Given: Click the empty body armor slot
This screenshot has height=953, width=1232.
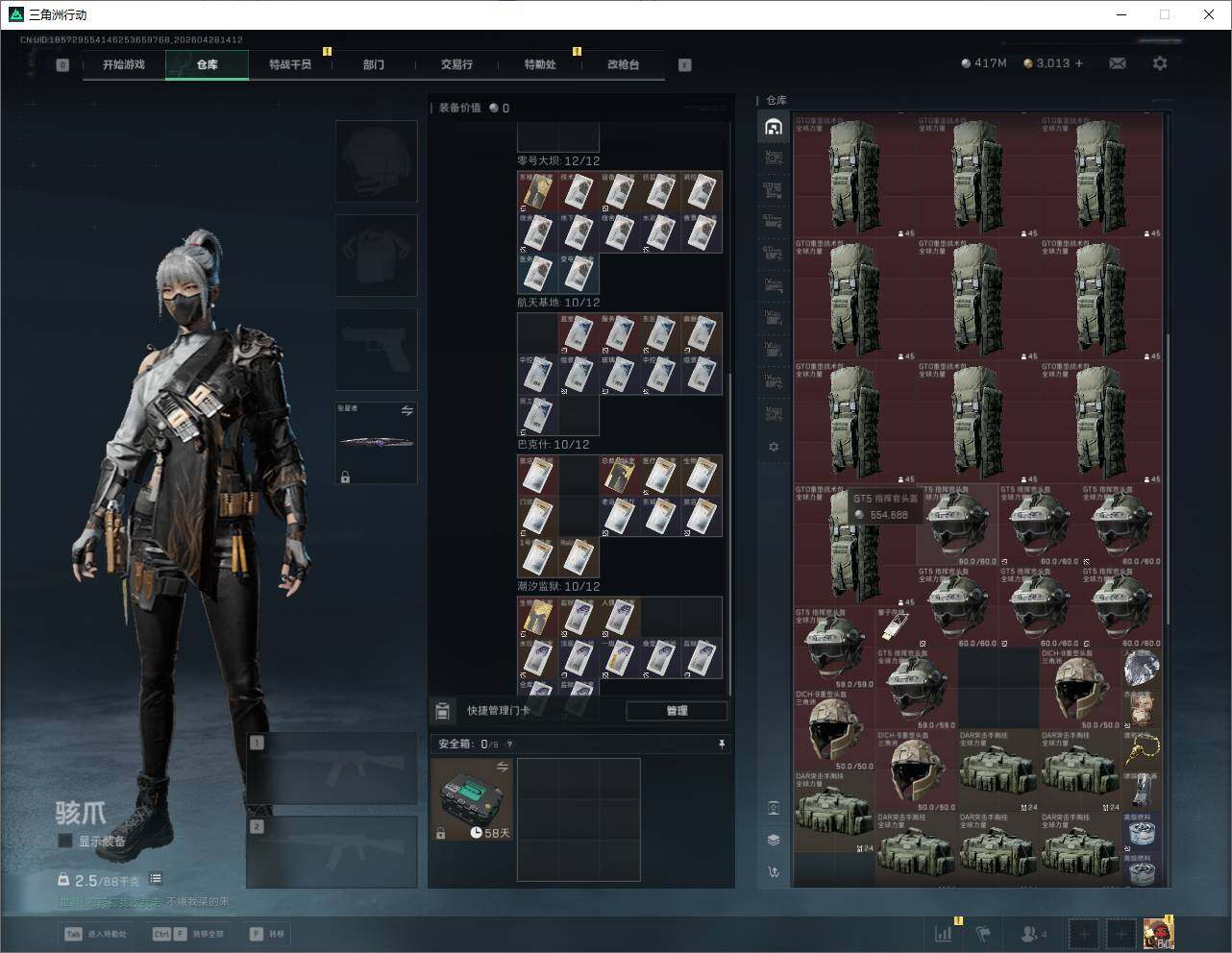Looking at the screenshot, I should 376,255.
